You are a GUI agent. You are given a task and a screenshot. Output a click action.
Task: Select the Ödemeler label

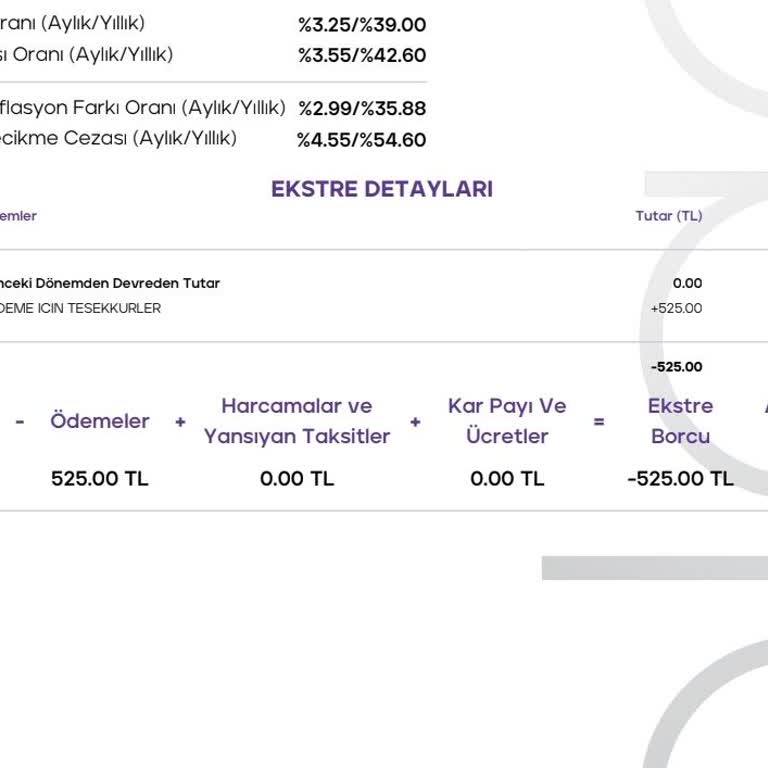click(100, 421)
